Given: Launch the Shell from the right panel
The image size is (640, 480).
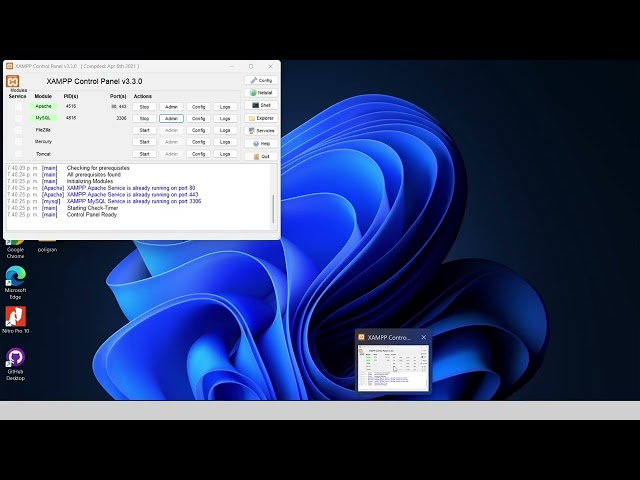Looking at the screenshot, I should point(261,105).
